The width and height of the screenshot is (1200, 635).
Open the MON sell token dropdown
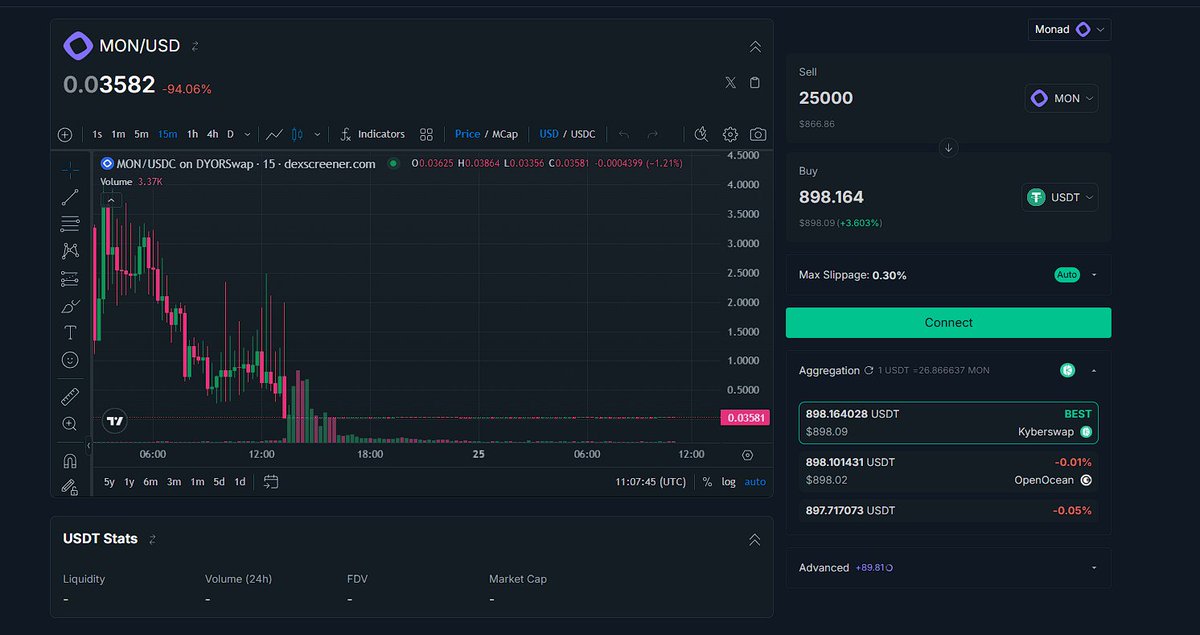(x=1061, y=98)
